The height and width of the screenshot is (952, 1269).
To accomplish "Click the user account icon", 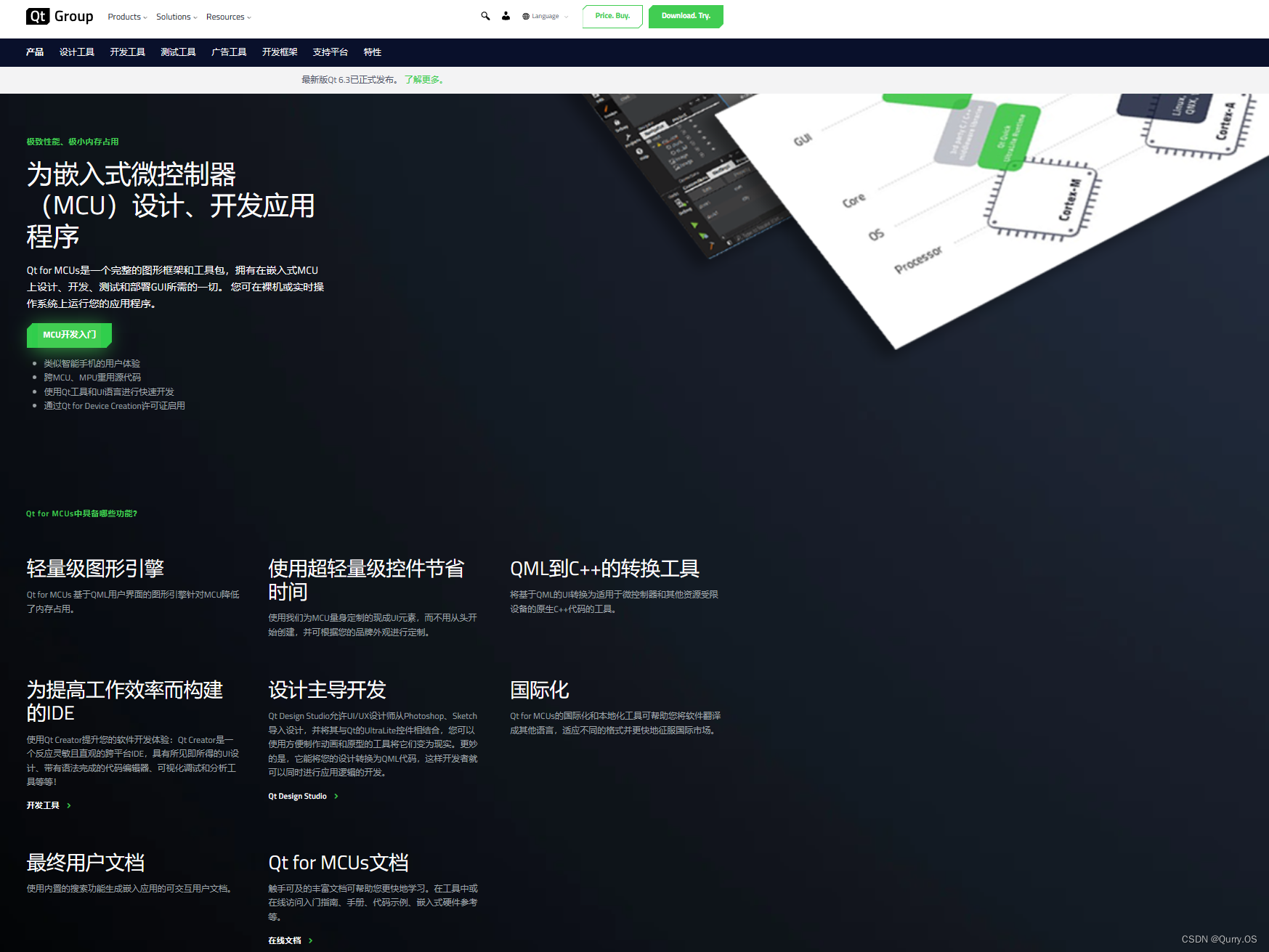I will click(x=506, y=16).
